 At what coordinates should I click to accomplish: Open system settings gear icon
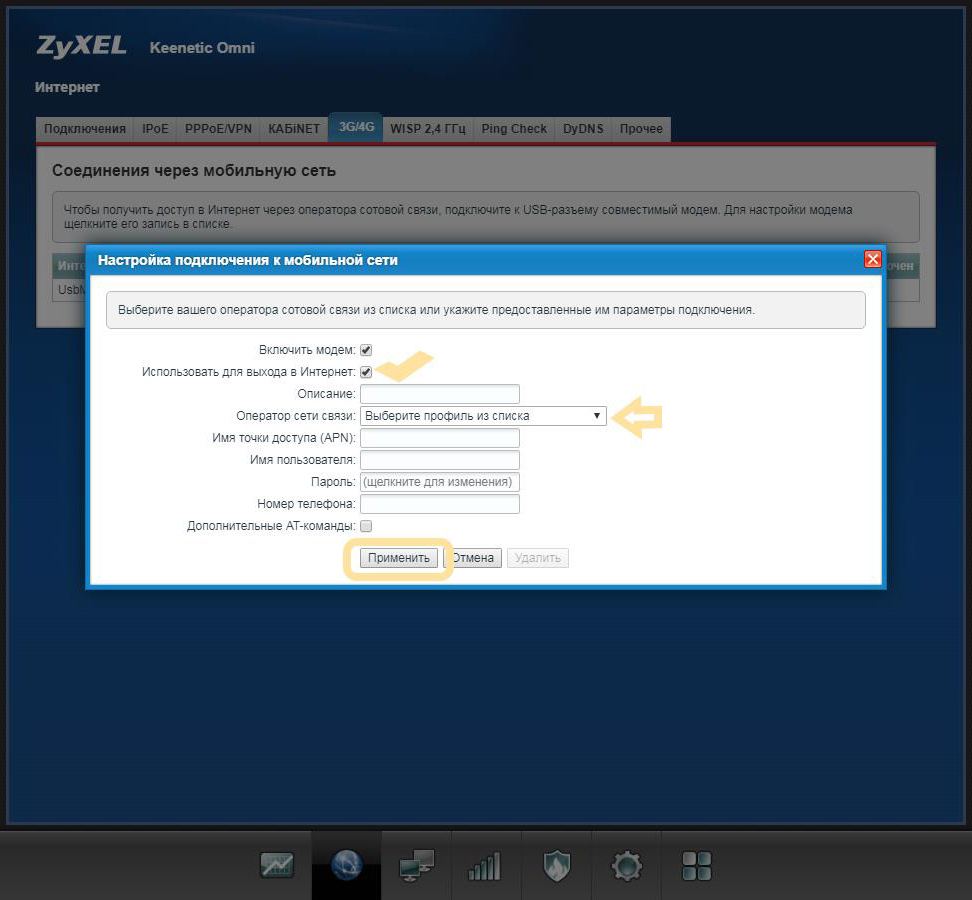[626, 865]
